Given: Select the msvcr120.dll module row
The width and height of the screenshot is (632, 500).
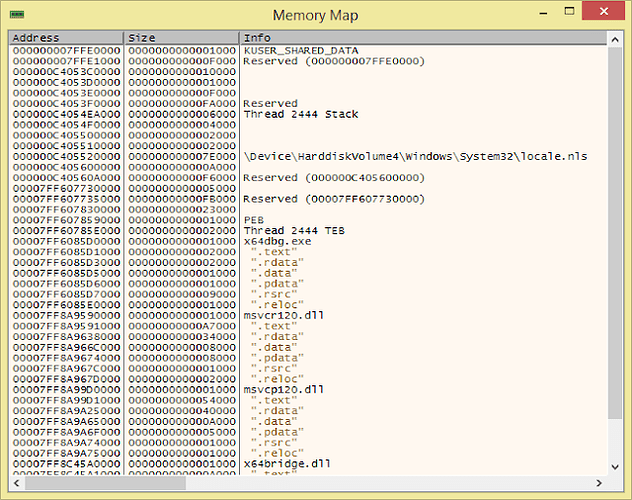Looking at the screenshot, I should [282, 315].
